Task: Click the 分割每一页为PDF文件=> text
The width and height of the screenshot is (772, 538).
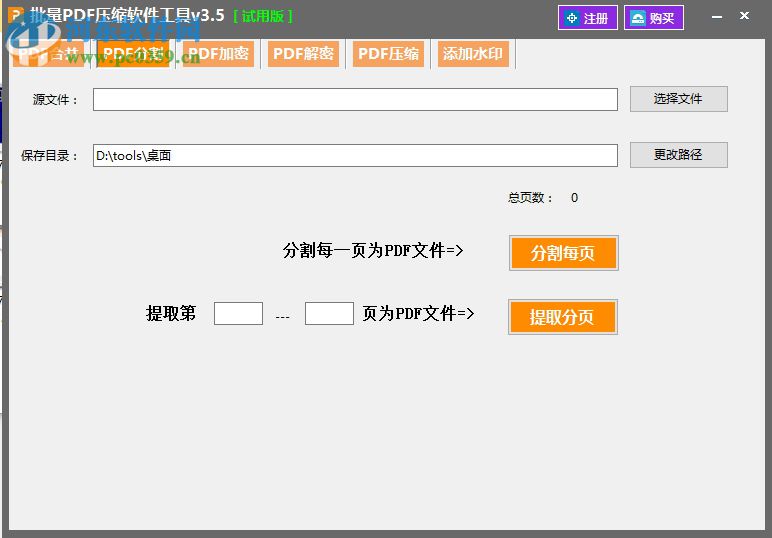Action: pos(373,251)
